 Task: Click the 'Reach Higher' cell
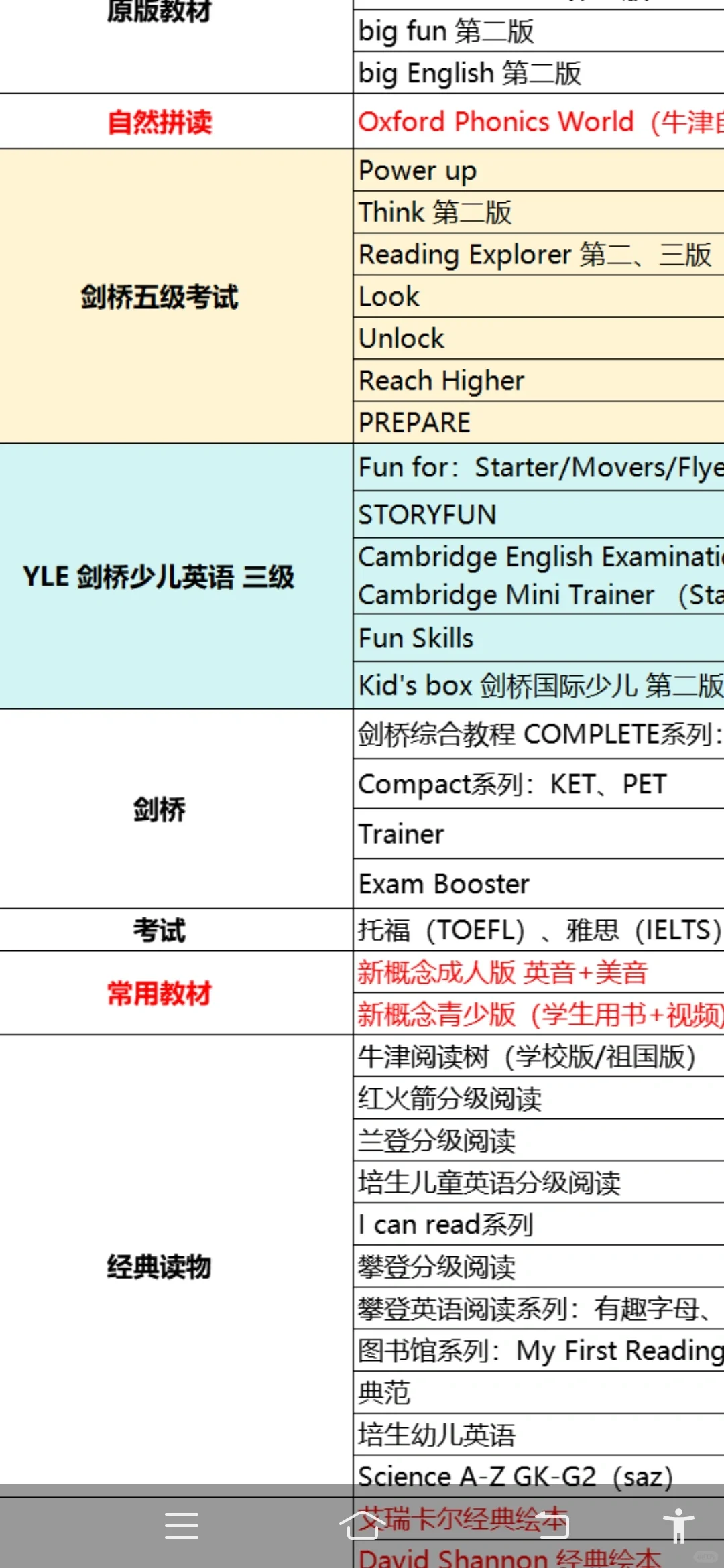[539, 381]
